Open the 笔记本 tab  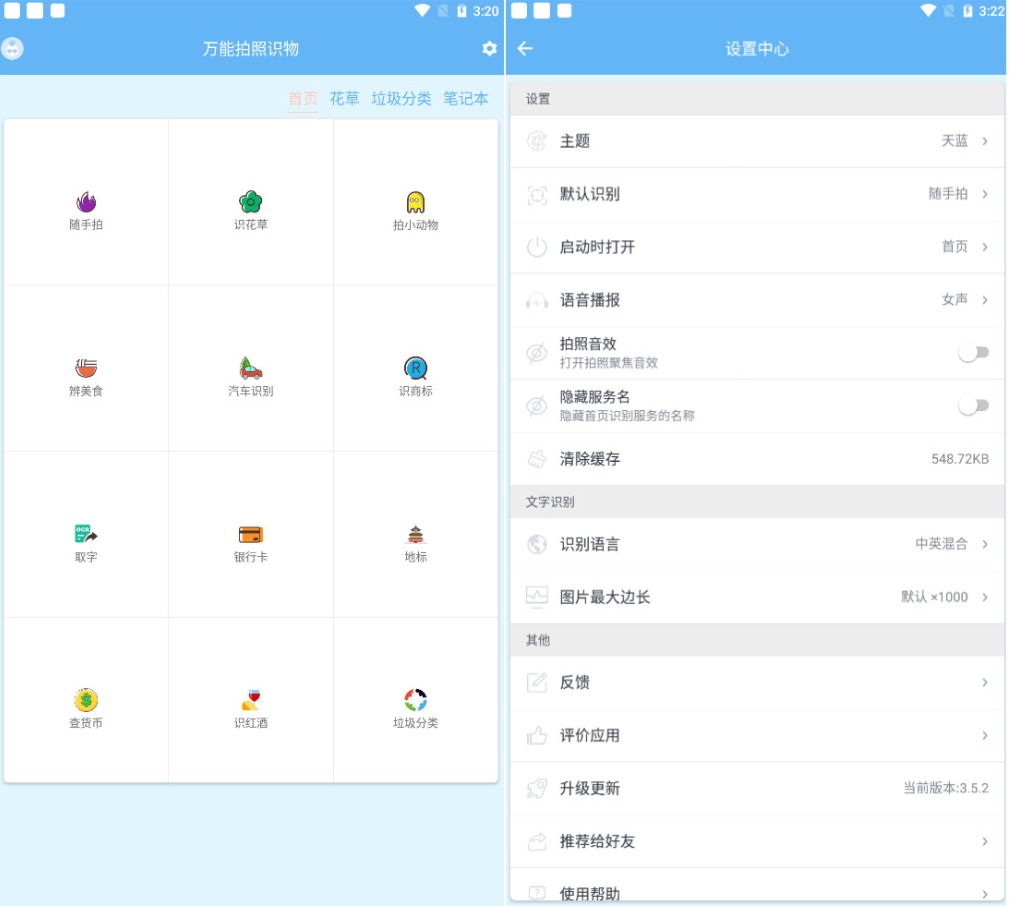point(465,100)
